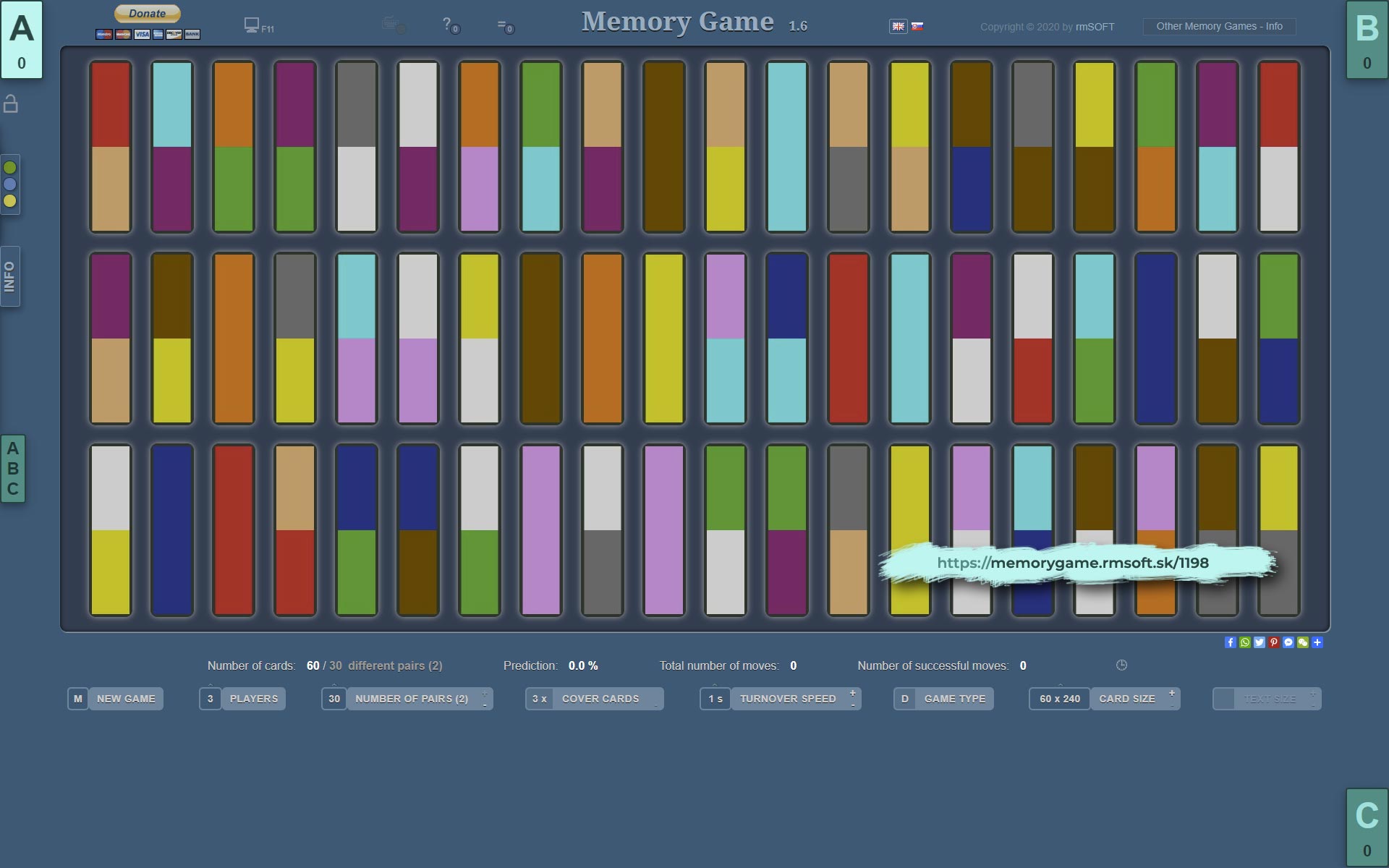1389x868 pixels.
Task: Toggle the Game Type D button
Action: [x=943, y=699]
